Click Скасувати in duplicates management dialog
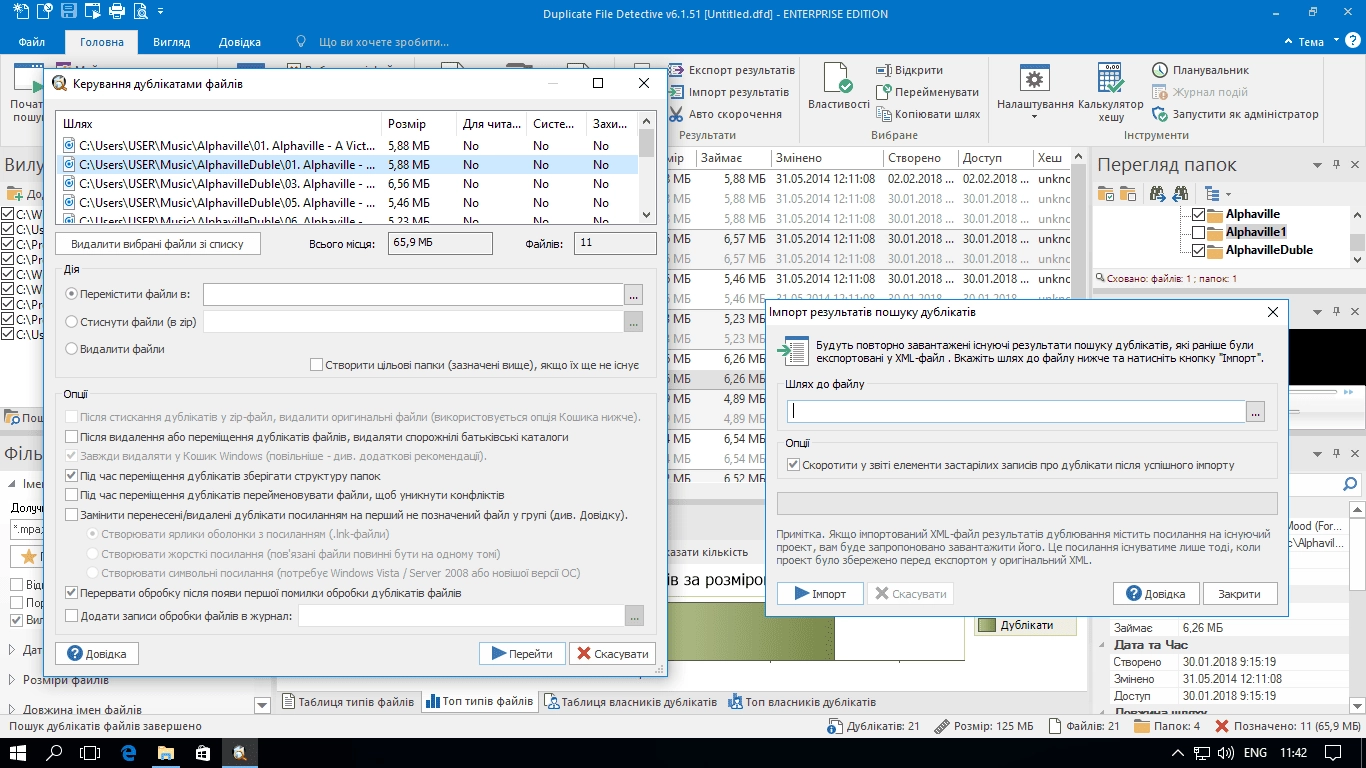 (612, 654)
